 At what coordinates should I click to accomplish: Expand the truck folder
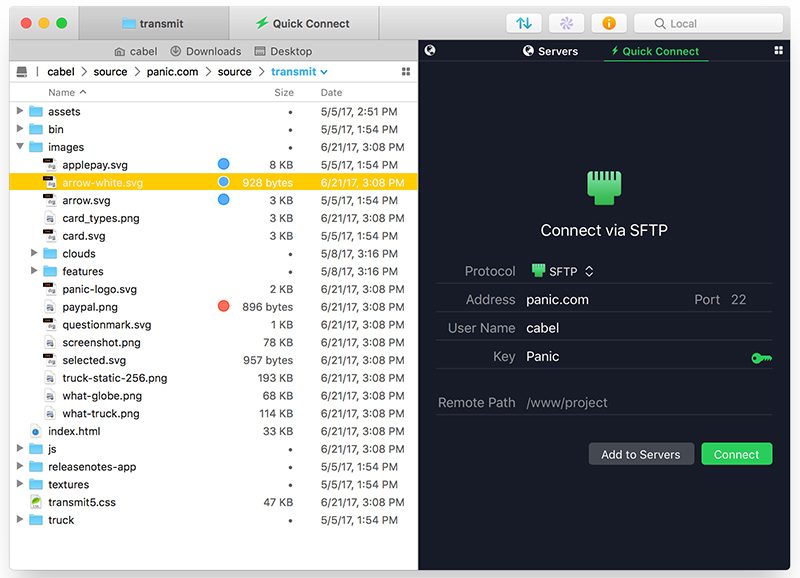(x=20, y=519)
